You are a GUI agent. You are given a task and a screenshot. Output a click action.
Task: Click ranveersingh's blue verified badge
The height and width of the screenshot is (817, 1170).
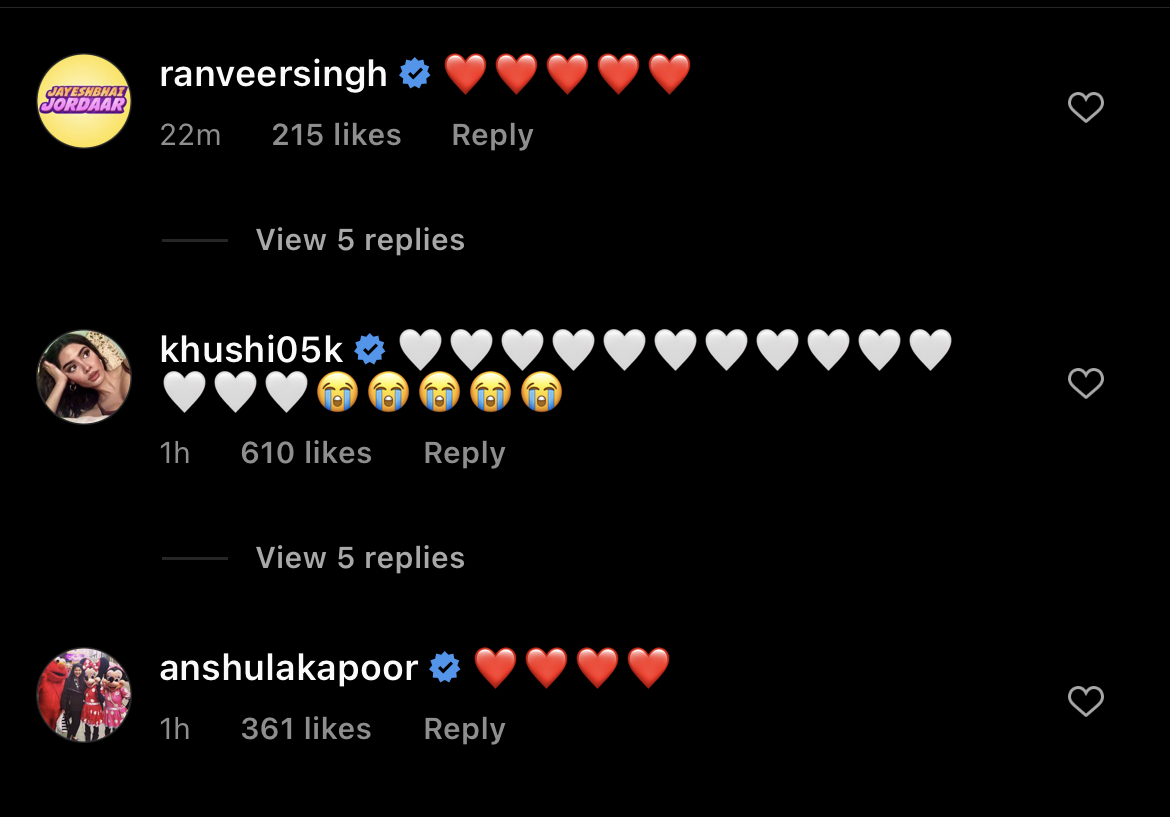[415, 73]
